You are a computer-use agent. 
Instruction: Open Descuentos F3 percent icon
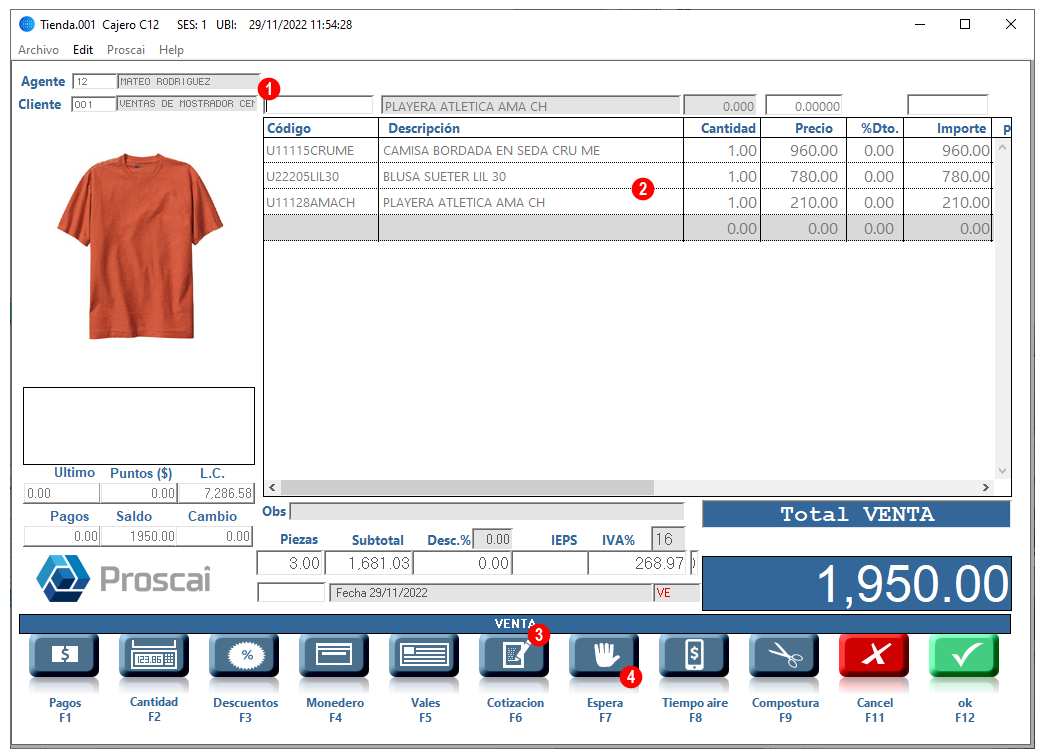point(244,656)
